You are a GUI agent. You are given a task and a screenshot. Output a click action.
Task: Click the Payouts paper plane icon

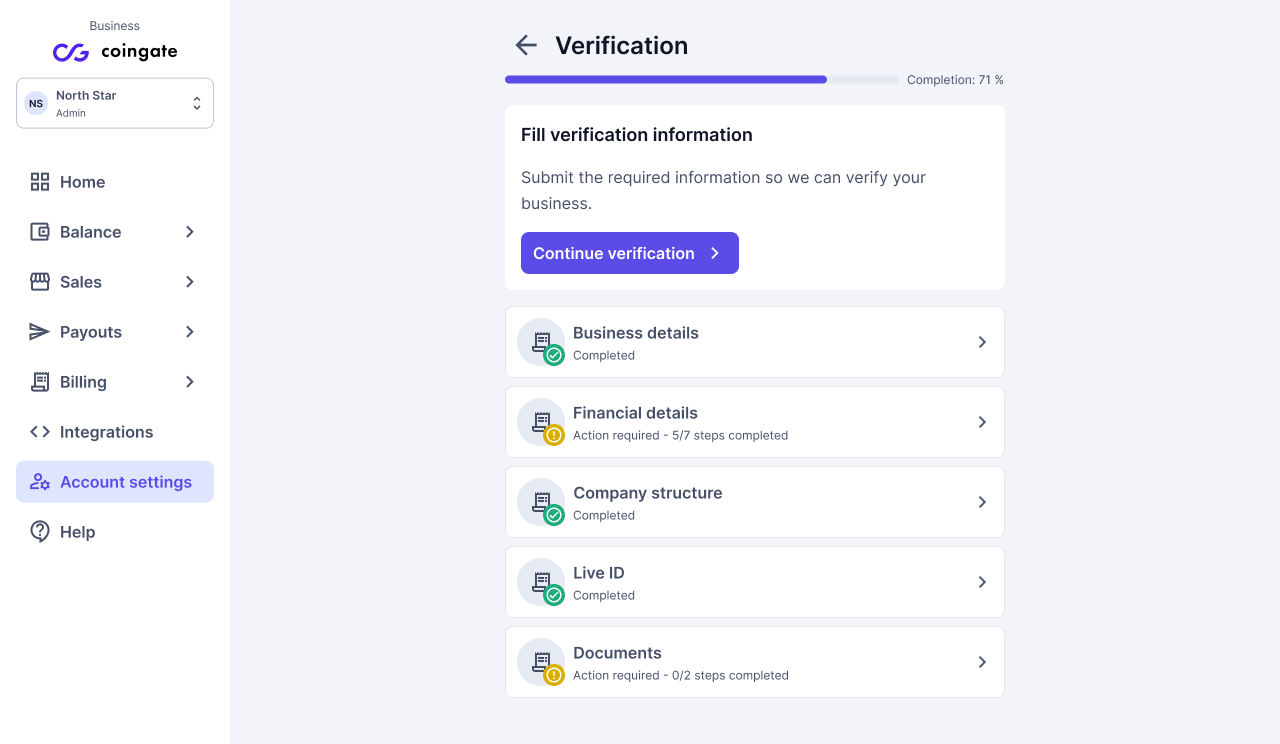pos(40,332)
